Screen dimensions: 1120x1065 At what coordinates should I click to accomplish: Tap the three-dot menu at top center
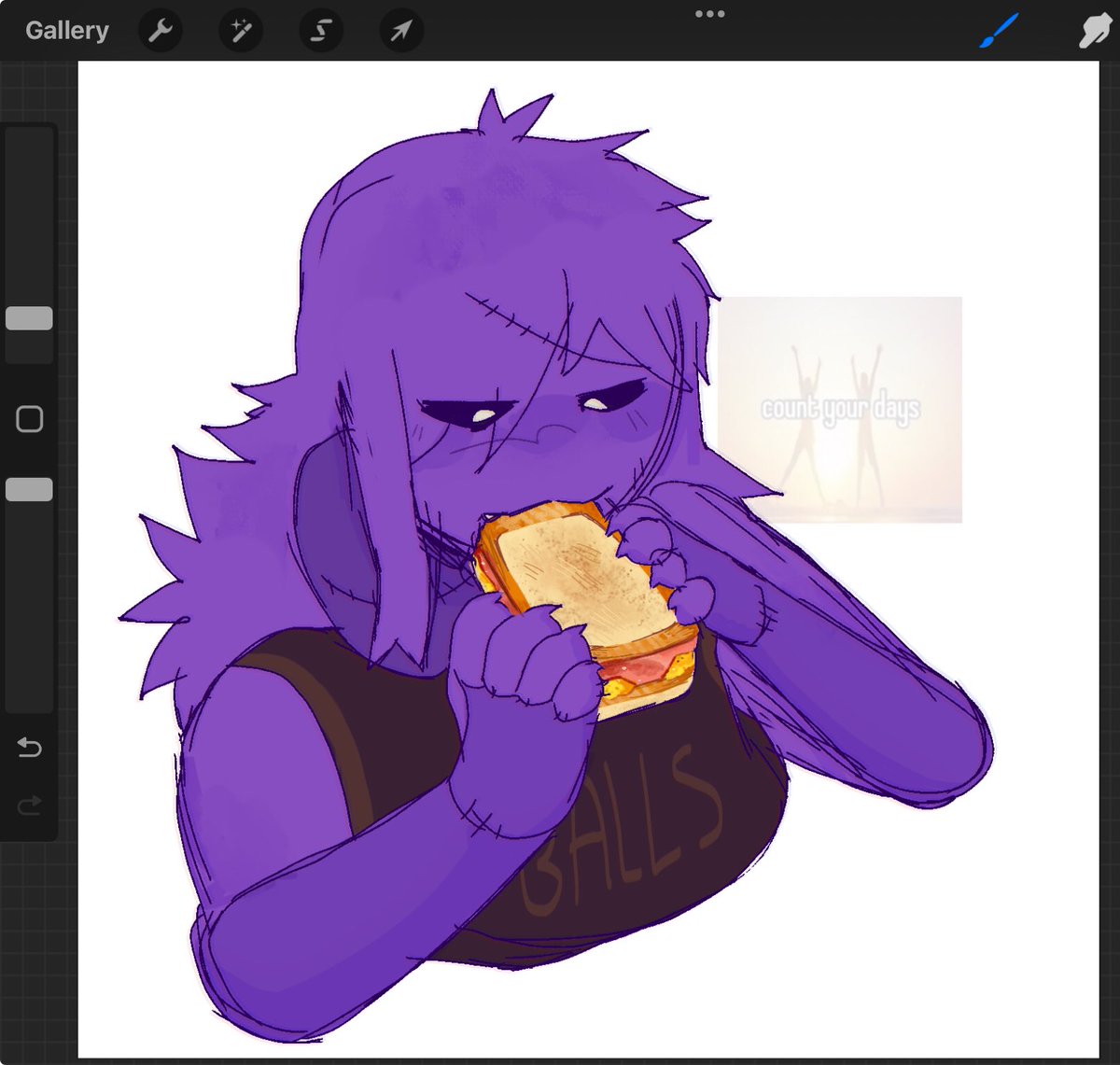click(x=710, y=14)
